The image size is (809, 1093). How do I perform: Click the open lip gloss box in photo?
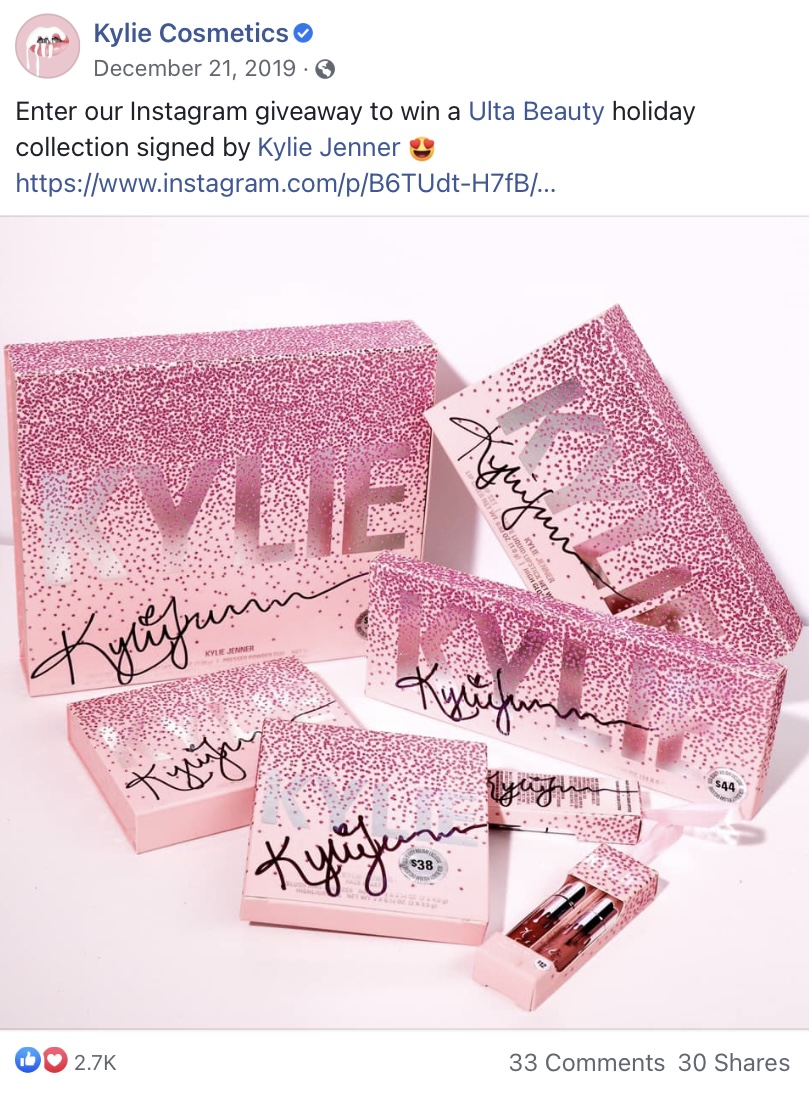point(564,927)
